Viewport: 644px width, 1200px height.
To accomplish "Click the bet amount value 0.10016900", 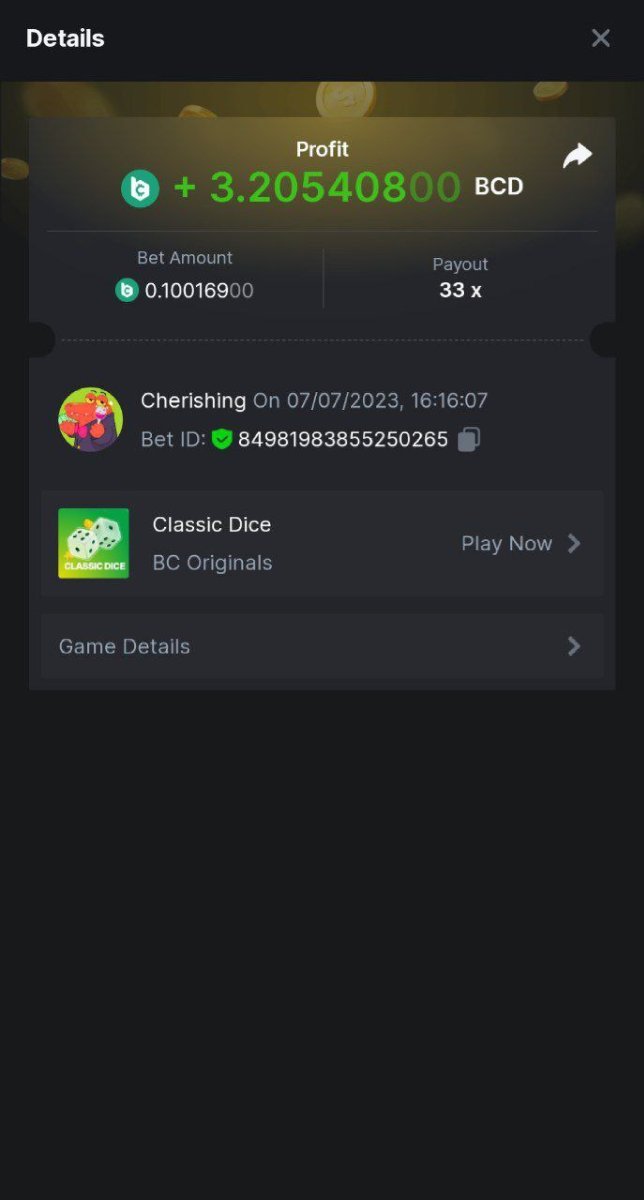I will [199, 291].
